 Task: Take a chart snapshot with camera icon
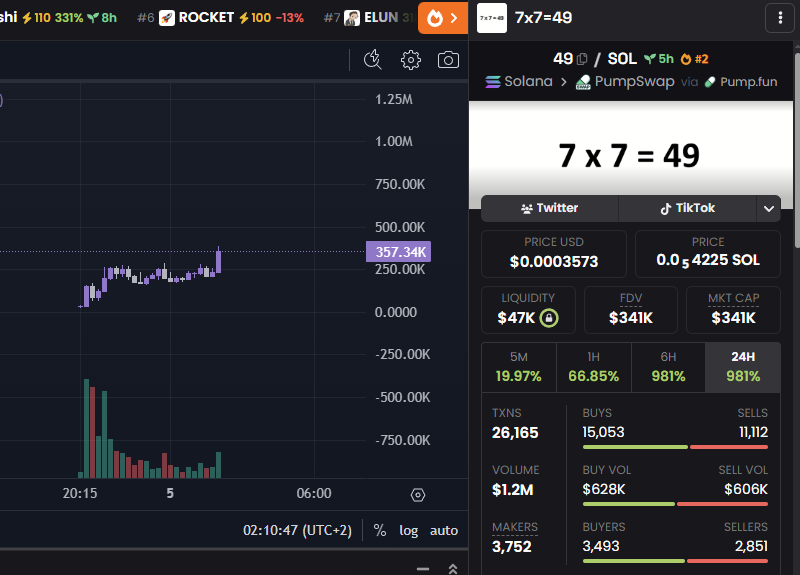point(448,60)
